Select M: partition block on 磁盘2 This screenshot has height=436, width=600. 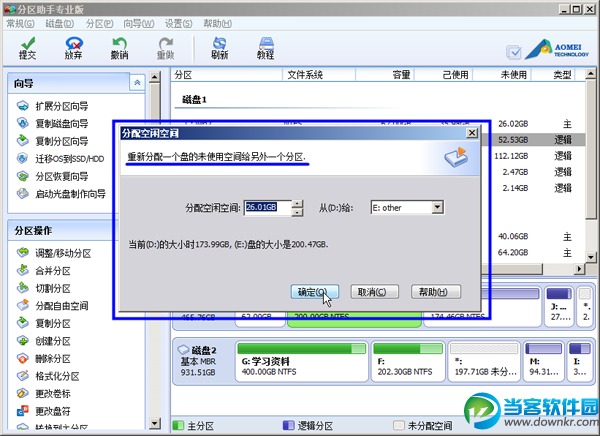click(x=543, y=362)
